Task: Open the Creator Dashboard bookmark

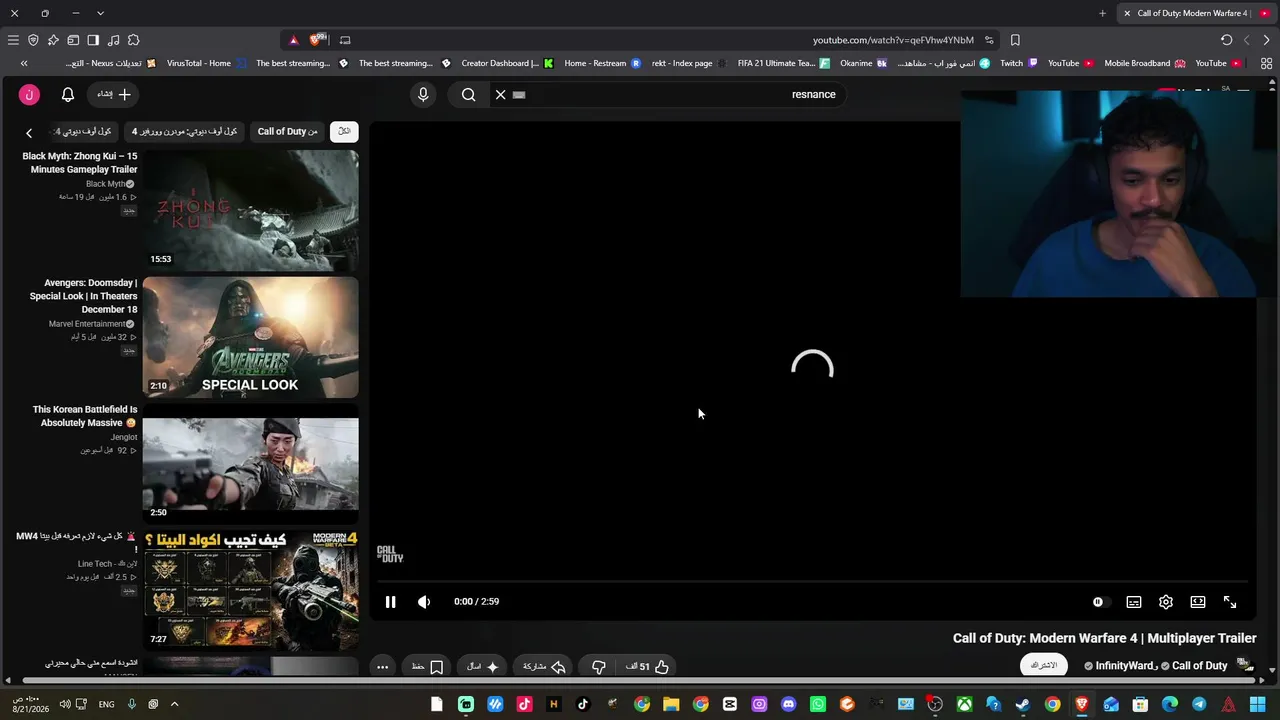Action: coord(507,63)
